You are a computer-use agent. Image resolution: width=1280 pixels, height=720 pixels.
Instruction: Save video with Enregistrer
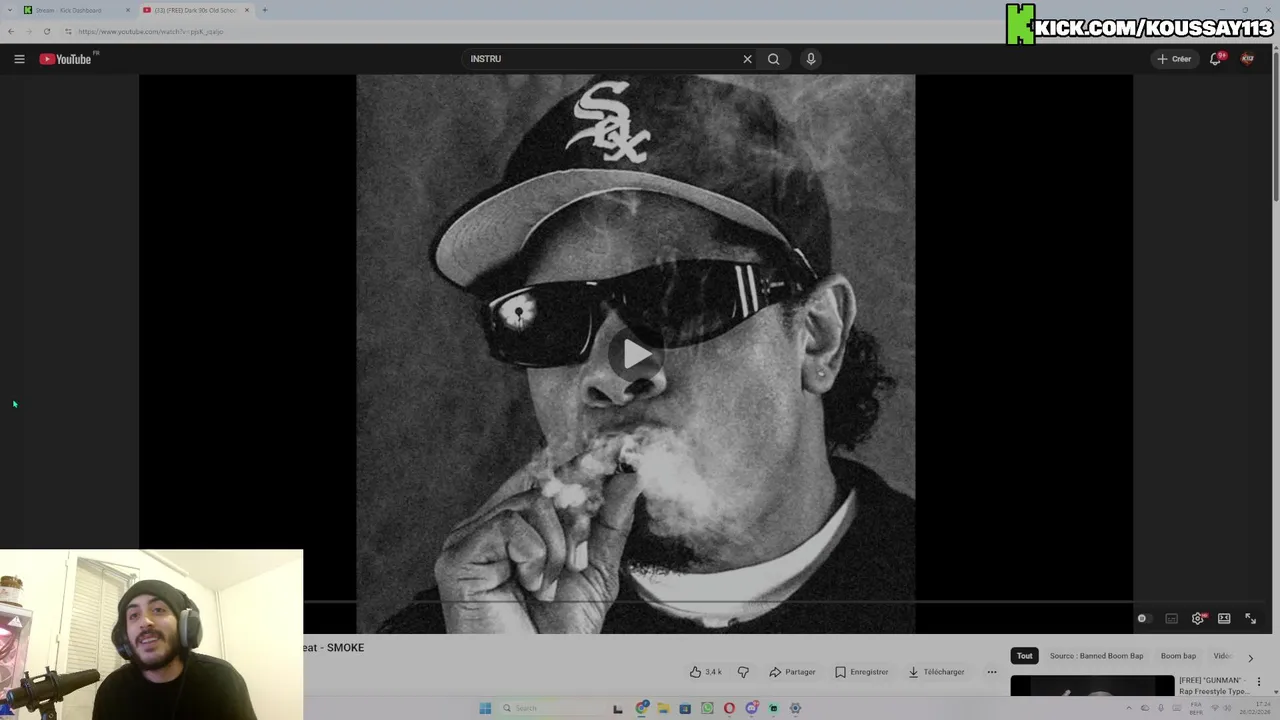pyautogui.click(x=861, y=672)
